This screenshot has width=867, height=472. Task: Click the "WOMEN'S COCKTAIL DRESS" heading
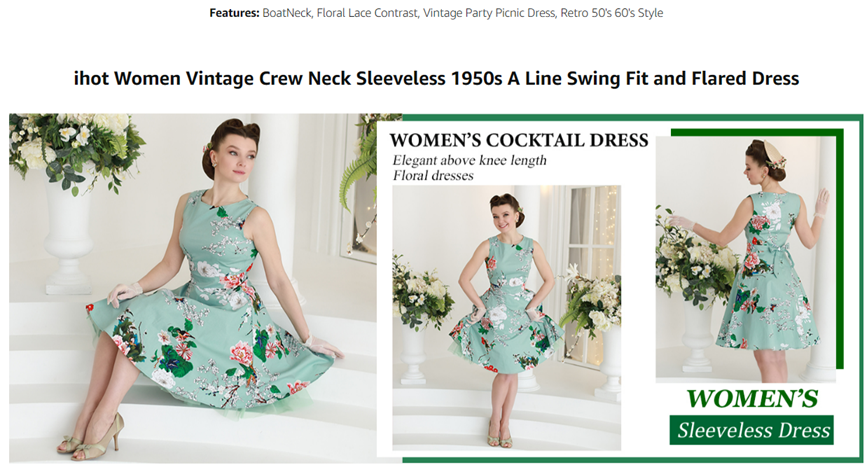pos(518,140)
